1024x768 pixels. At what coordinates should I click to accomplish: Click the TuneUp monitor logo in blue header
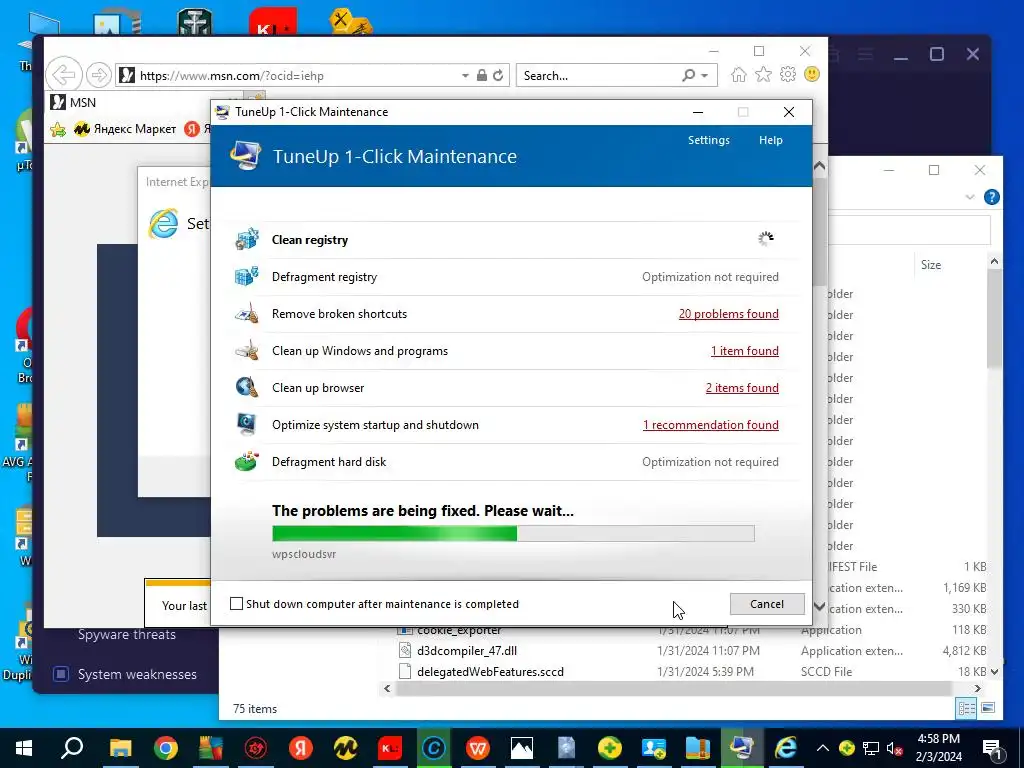tap(246, 156)
